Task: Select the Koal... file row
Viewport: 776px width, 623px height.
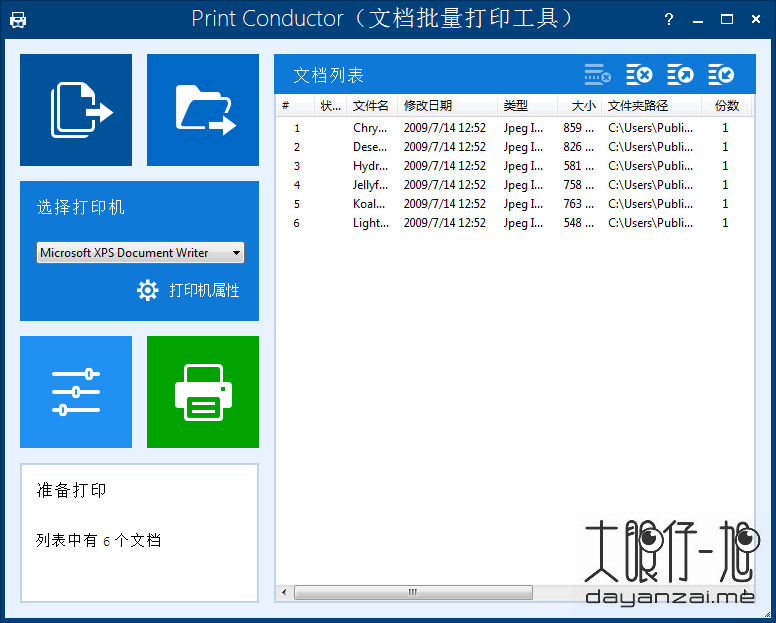Action: tap(514, 204)
